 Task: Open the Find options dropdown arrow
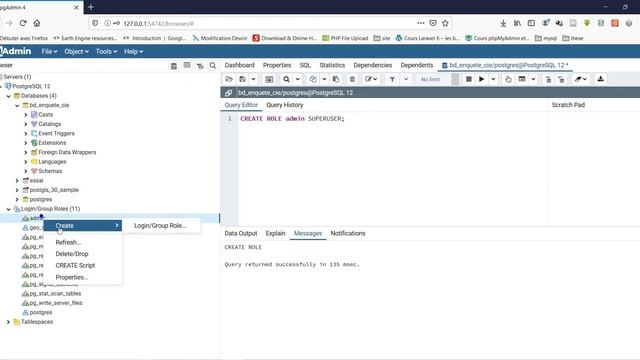click(298, 79)
